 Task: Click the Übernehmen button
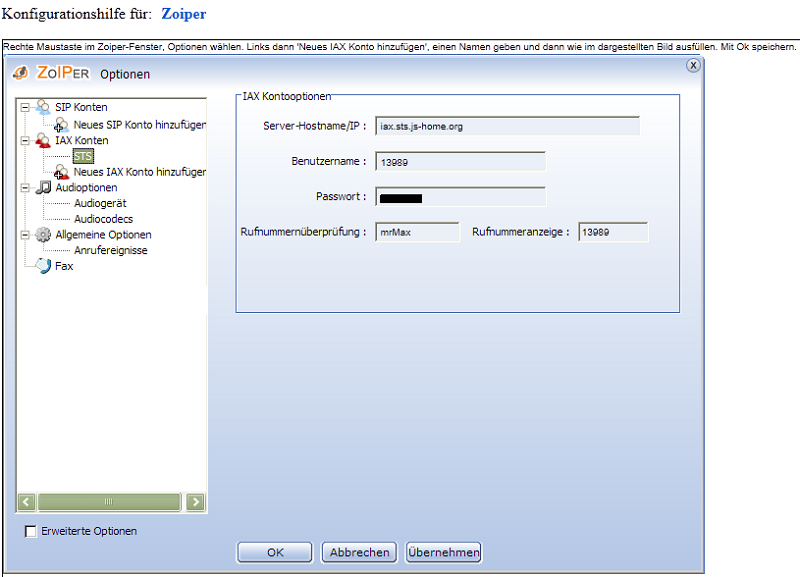443,552
